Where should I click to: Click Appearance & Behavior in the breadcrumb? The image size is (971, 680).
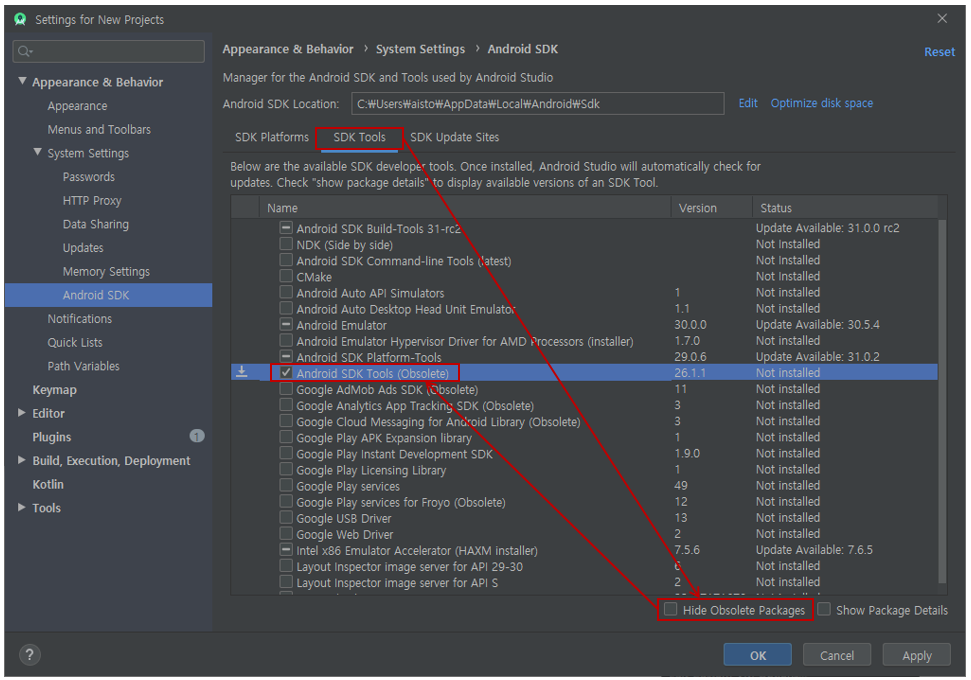click(288, 49)
